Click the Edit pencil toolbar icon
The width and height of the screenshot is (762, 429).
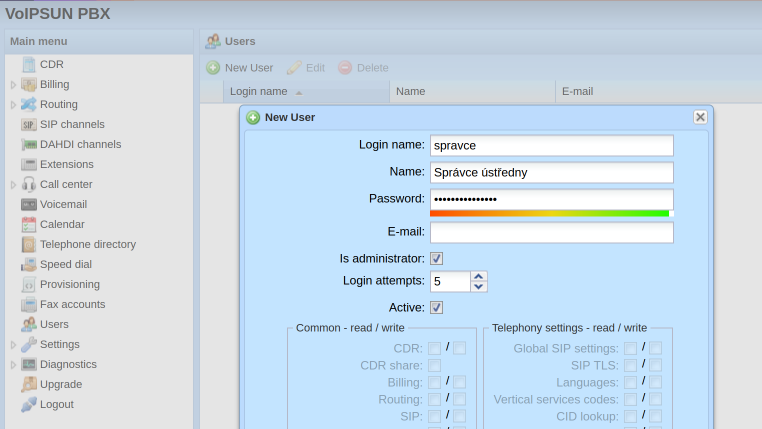coord(294,68)
